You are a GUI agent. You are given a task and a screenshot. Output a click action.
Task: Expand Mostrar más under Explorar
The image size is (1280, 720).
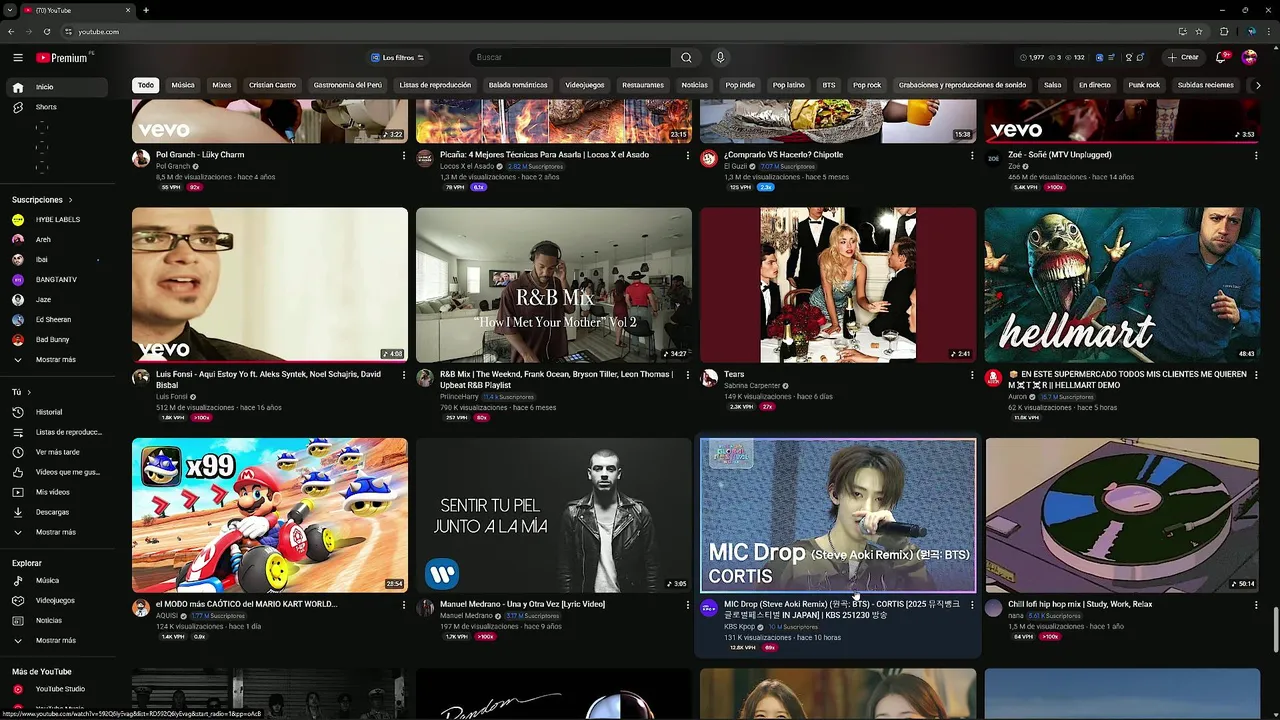(58, 640)
